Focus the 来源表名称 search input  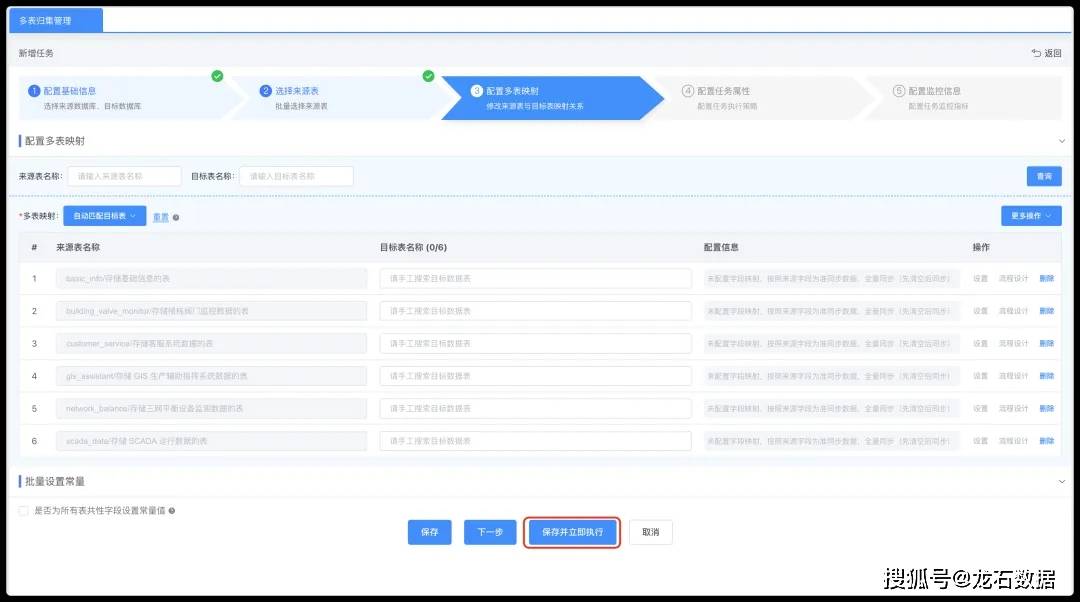pyautogui.click(x=124, y=176)
